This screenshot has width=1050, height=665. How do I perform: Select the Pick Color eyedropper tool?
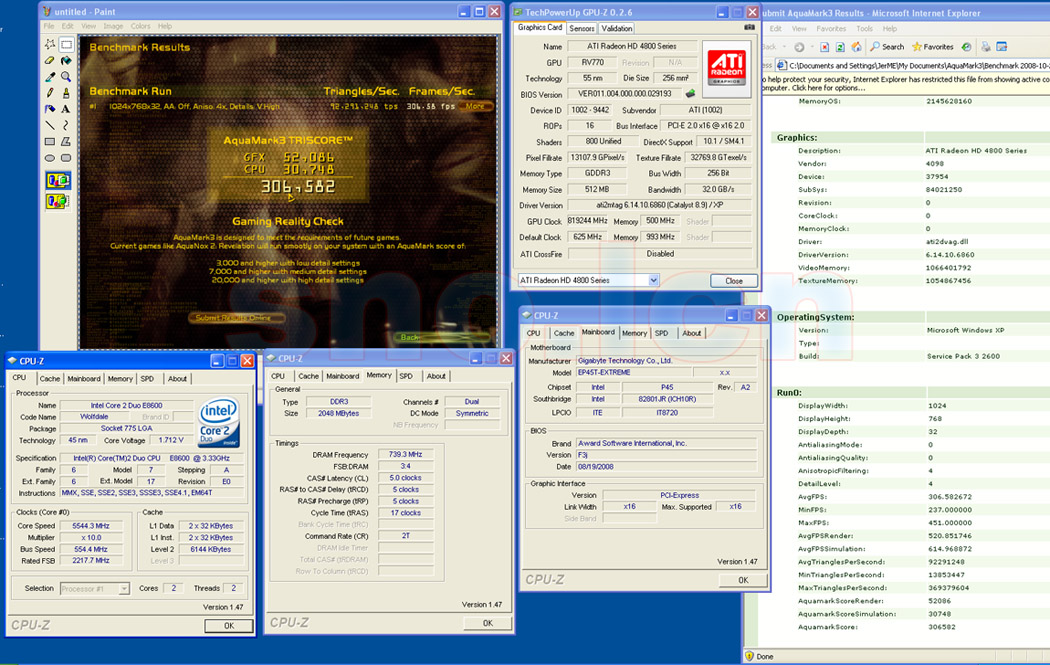point(50,76)
